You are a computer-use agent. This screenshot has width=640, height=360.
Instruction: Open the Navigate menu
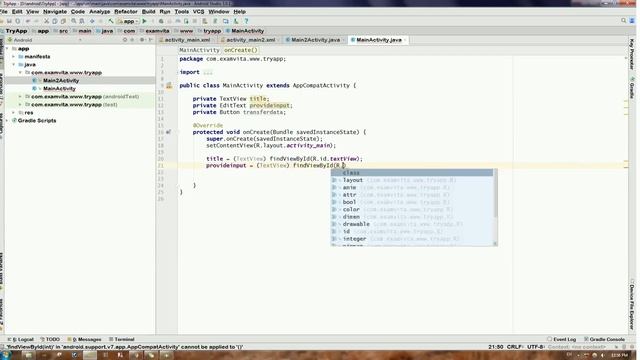coord(55,12)
